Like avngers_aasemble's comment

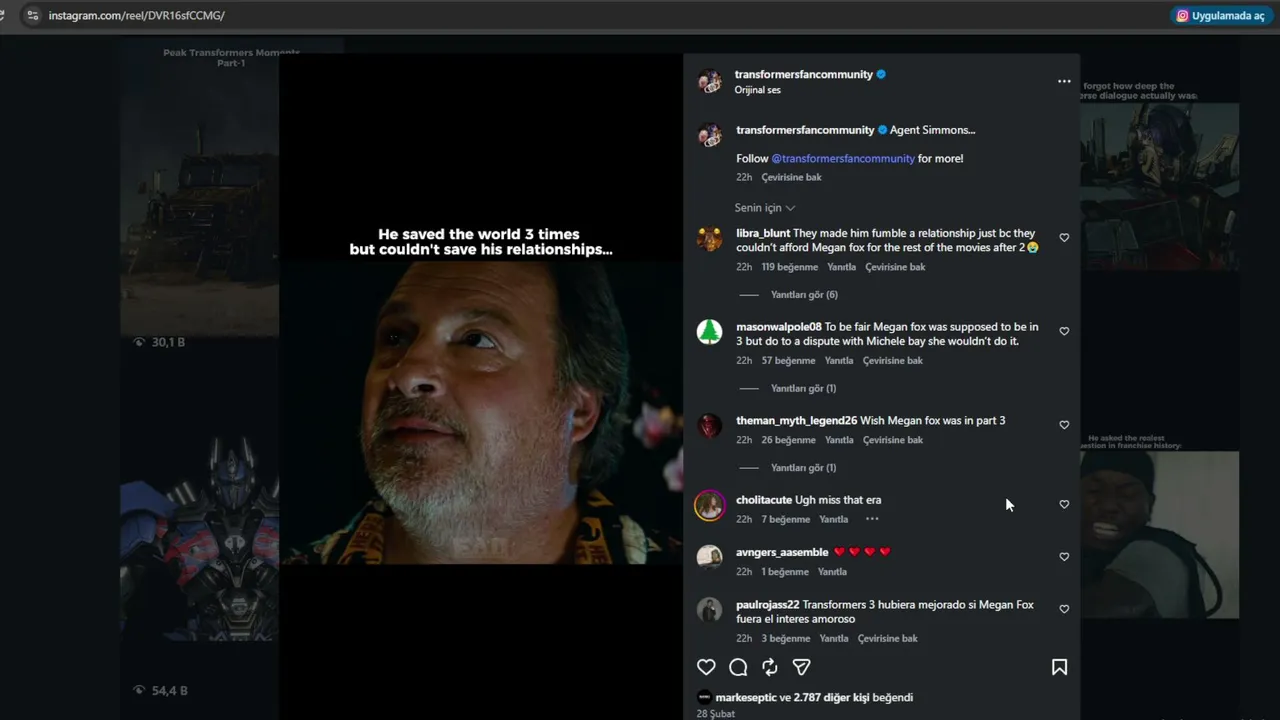pyautogui.click(x=1064, y=557)
